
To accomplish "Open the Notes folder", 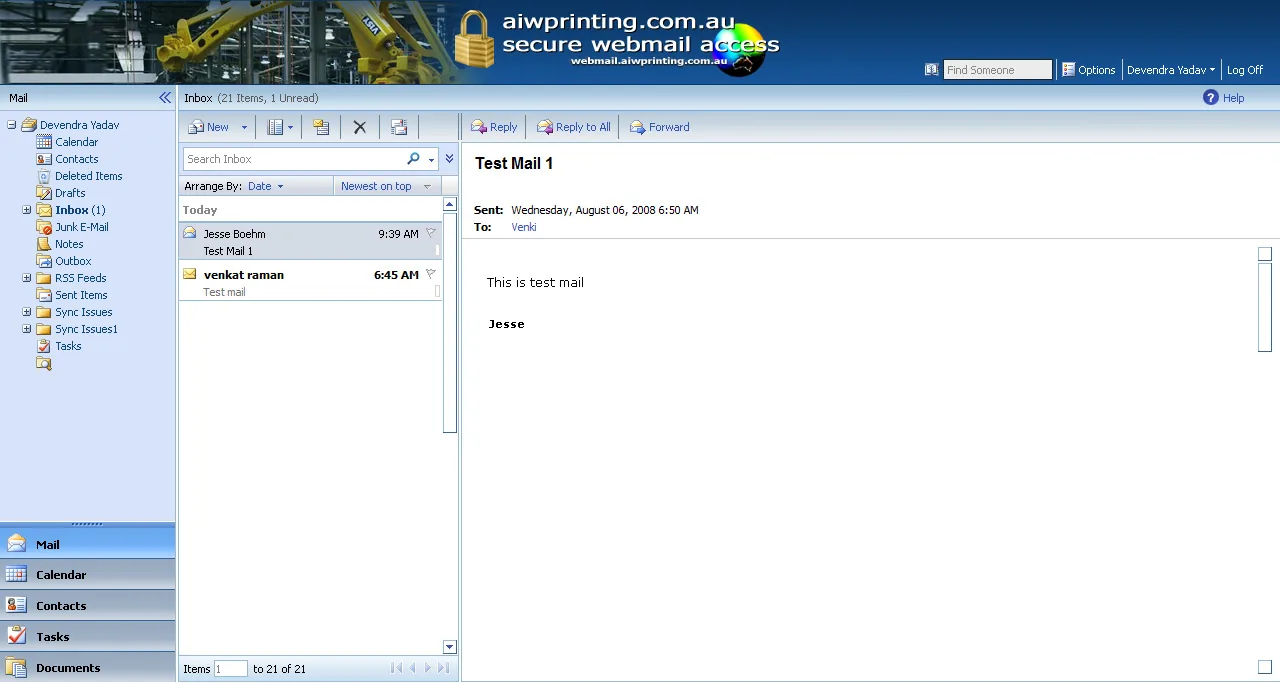I will click(69, 244).
